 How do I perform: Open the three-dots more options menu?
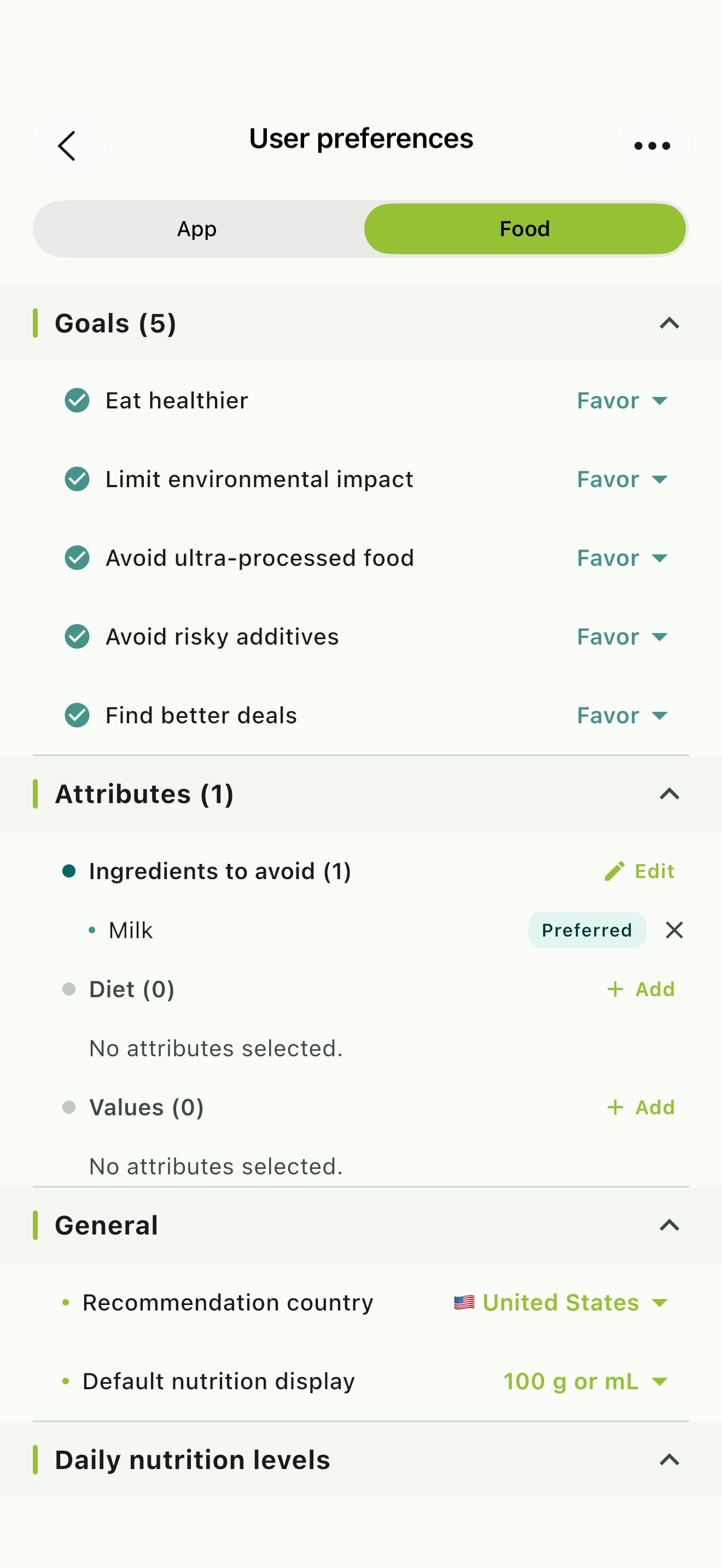point(652,146)
